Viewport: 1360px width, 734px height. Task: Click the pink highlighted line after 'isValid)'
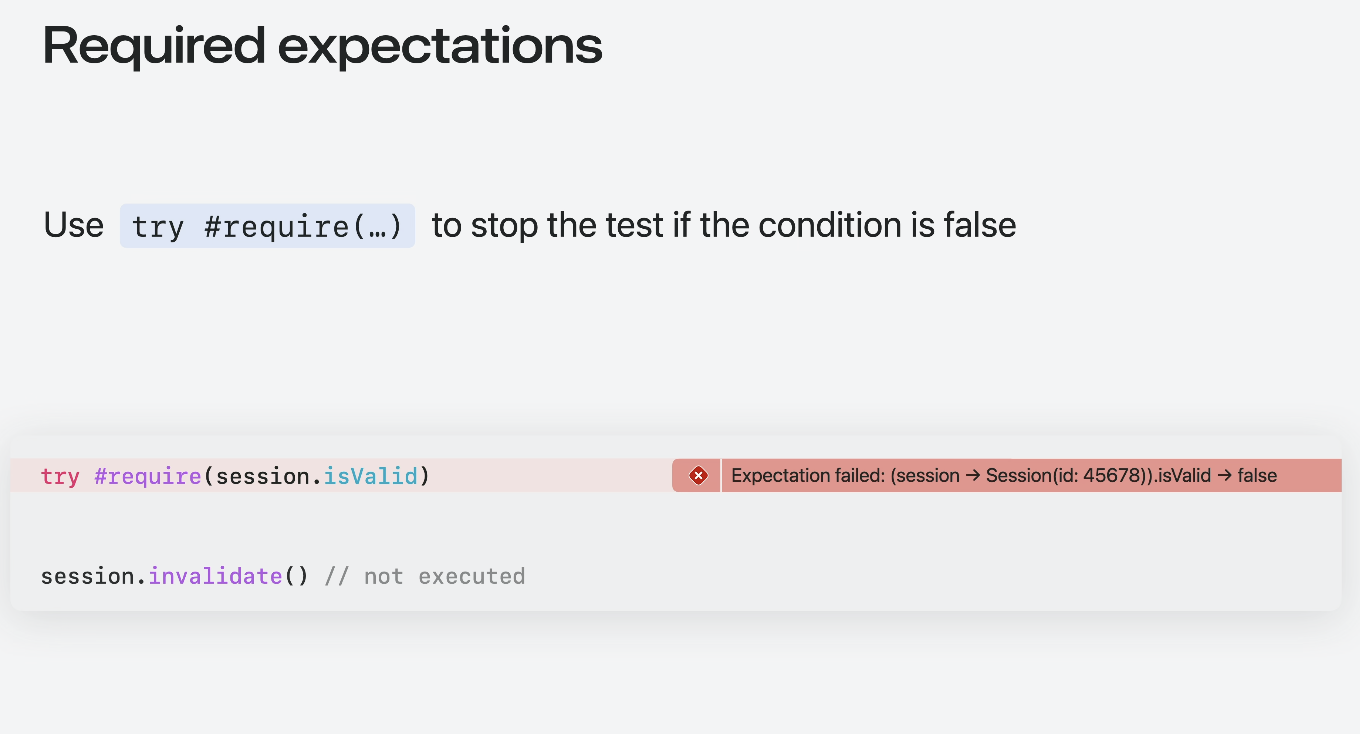click(x=550, y=476)
